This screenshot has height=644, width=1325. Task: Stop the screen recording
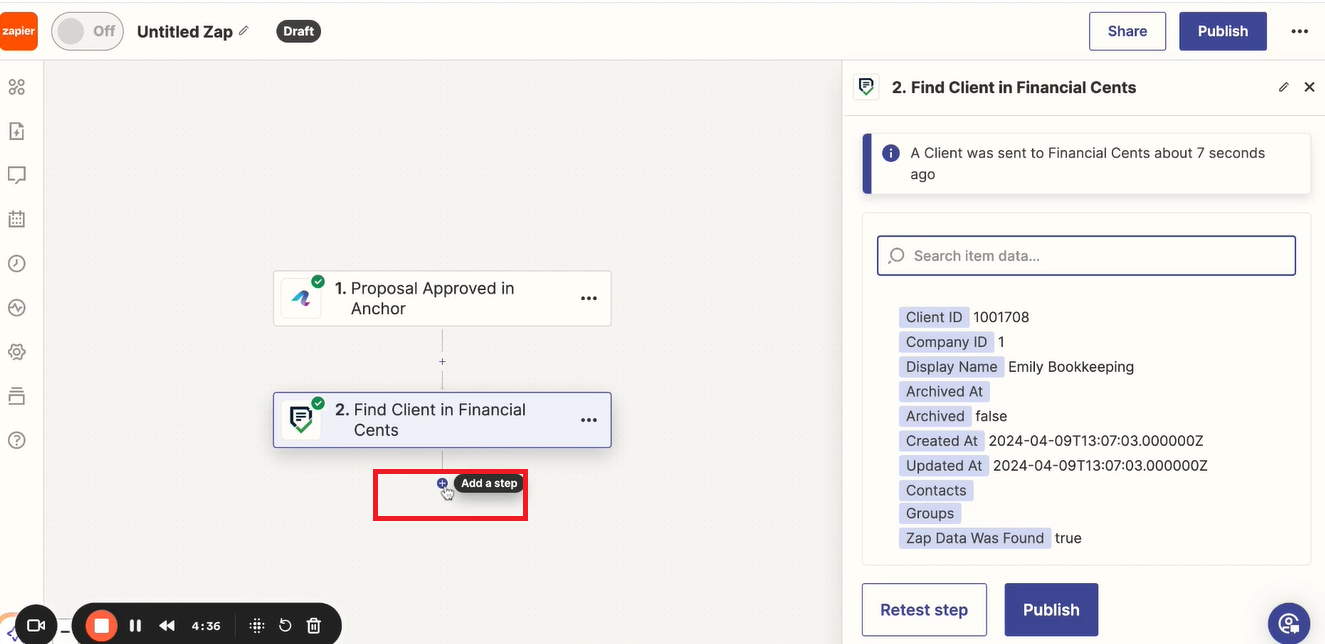point(101,626)
